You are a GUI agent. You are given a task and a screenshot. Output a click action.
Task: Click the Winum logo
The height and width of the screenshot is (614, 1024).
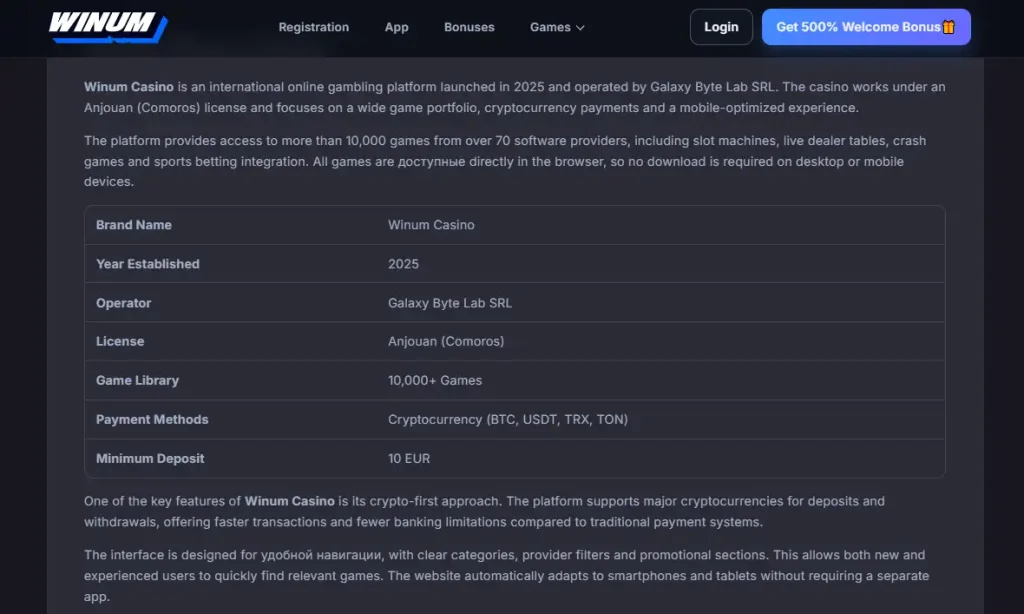pyautogui.click(x=108, y=27)
